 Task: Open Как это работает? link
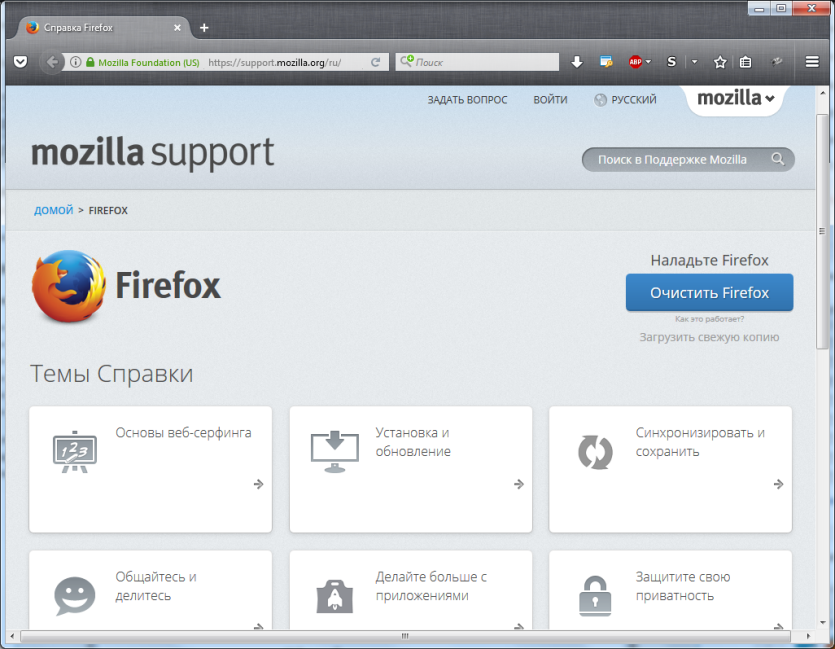click(709, 319)
